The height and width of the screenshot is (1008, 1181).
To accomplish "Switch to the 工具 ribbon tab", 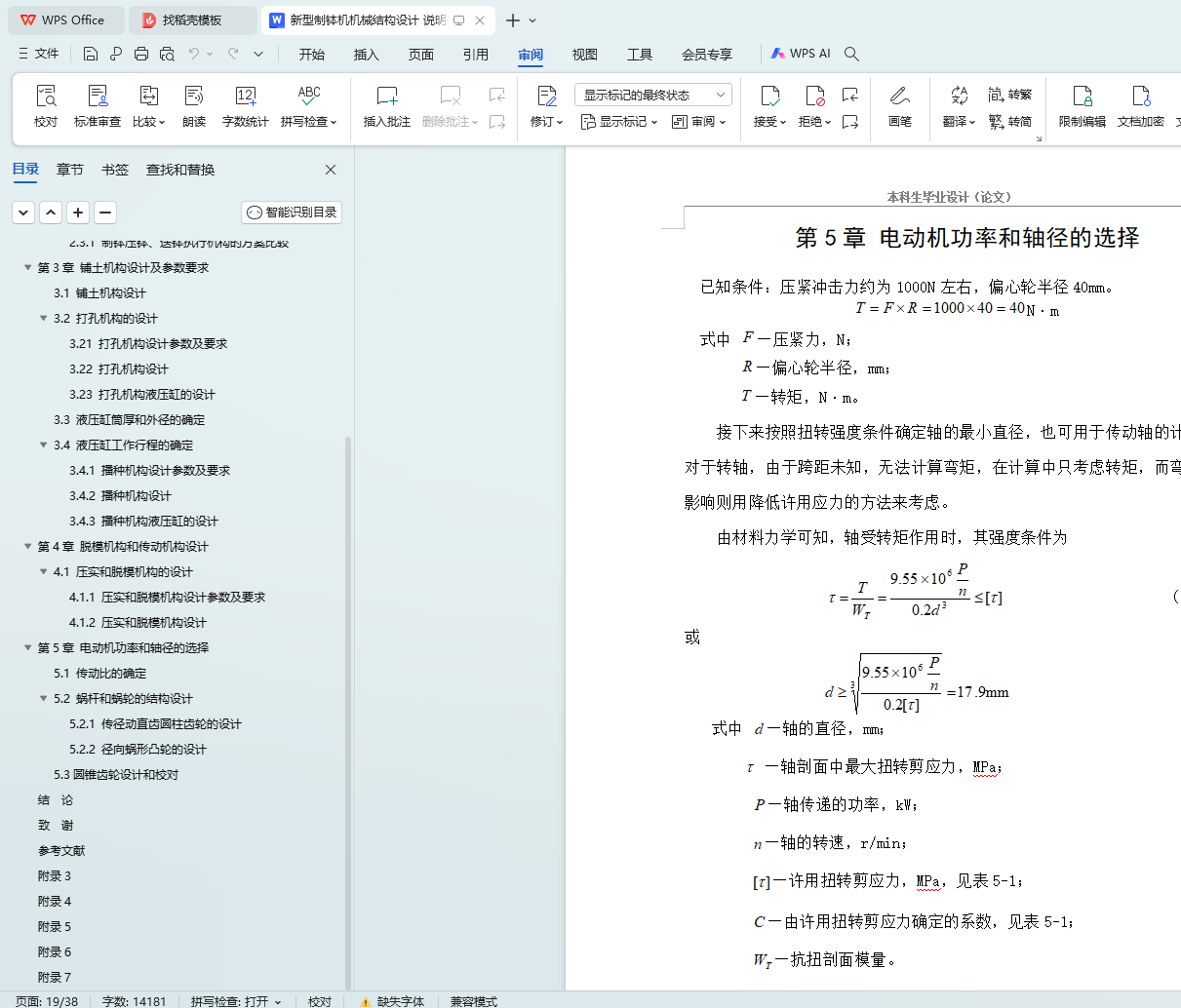I will 640,55.
